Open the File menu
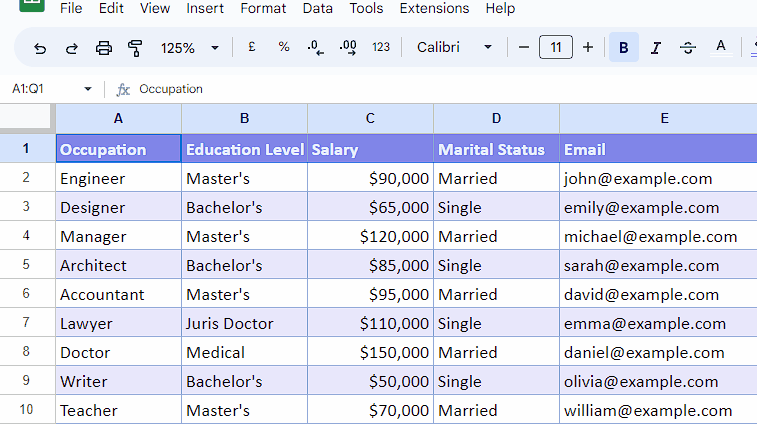The height and width of the screenshot is (424, 757). [x=71, y=8]
